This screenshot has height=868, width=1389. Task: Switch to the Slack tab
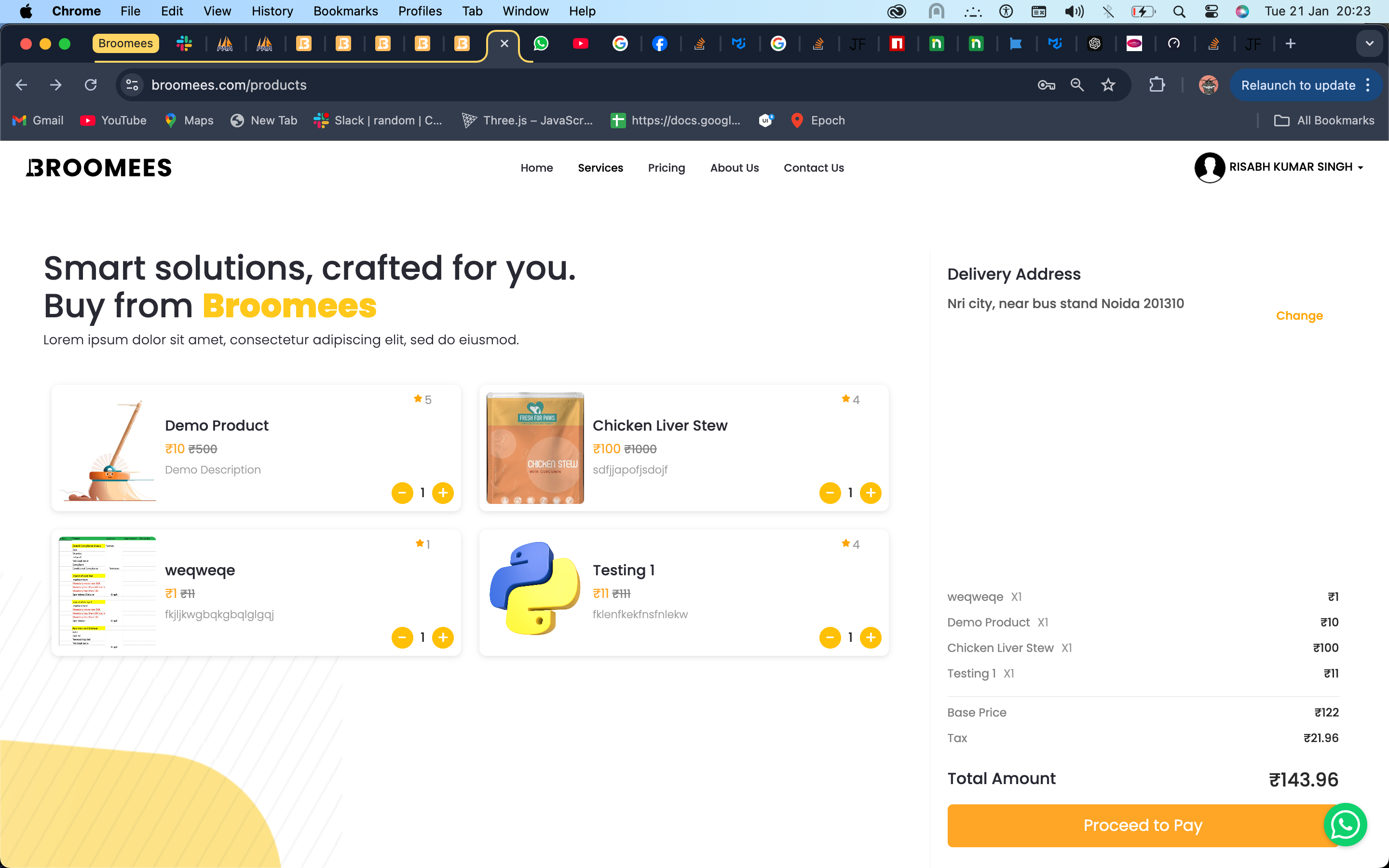pyautogui.click(x=184, y=43)
